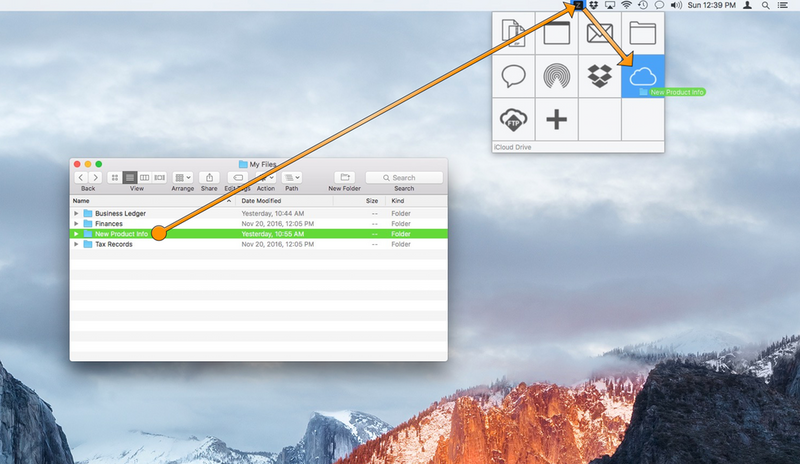Viewport: 800px width, 464px height.
Task: Click the Tax Records folder icon
Action: tap(88, 244)
